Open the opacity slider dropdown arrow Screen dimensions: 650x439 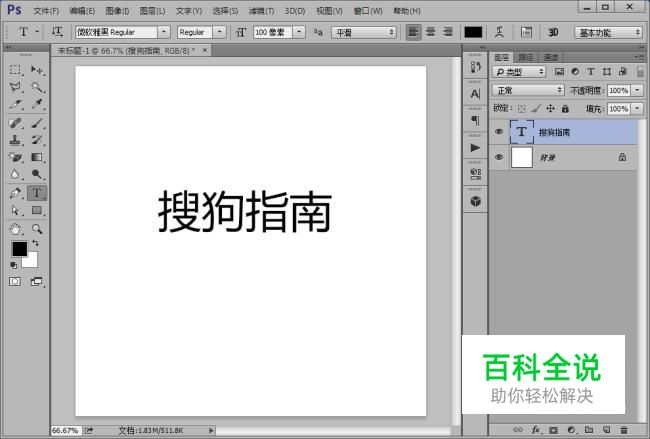pyautogui.click(x=638, y=90)
